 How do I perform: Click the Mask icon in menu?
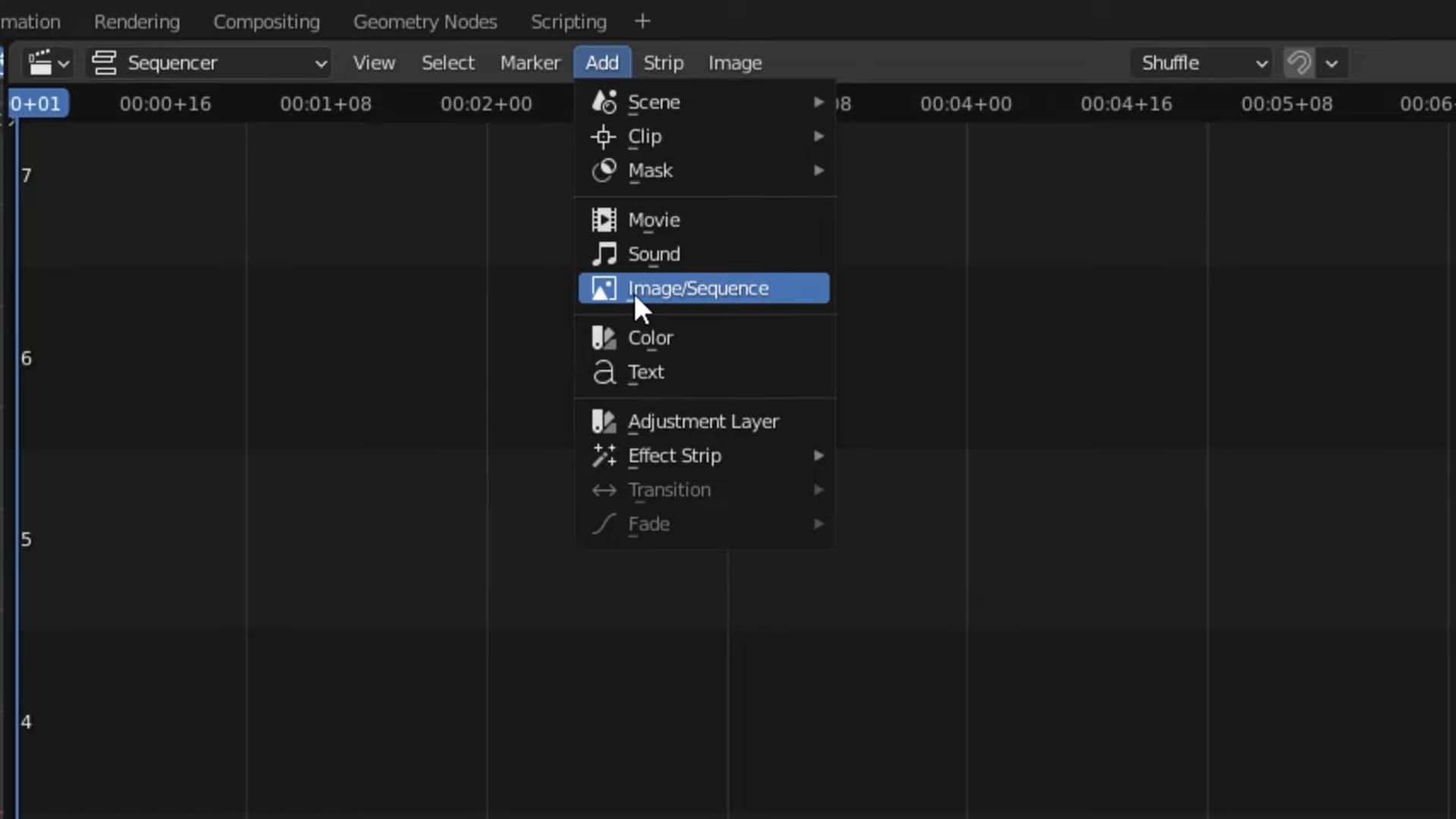coord(604,171)
